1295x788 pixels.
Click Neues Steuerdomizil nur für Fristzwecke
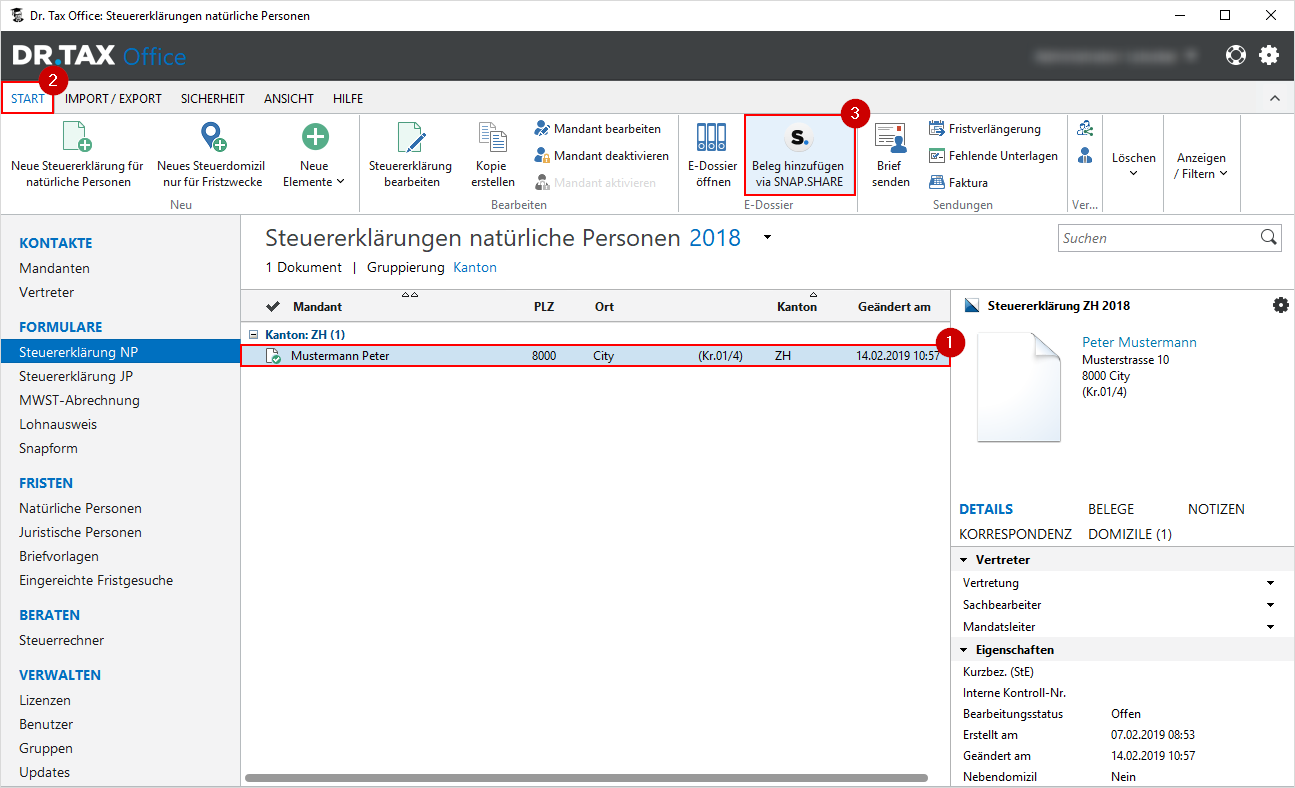click(212, 156)
